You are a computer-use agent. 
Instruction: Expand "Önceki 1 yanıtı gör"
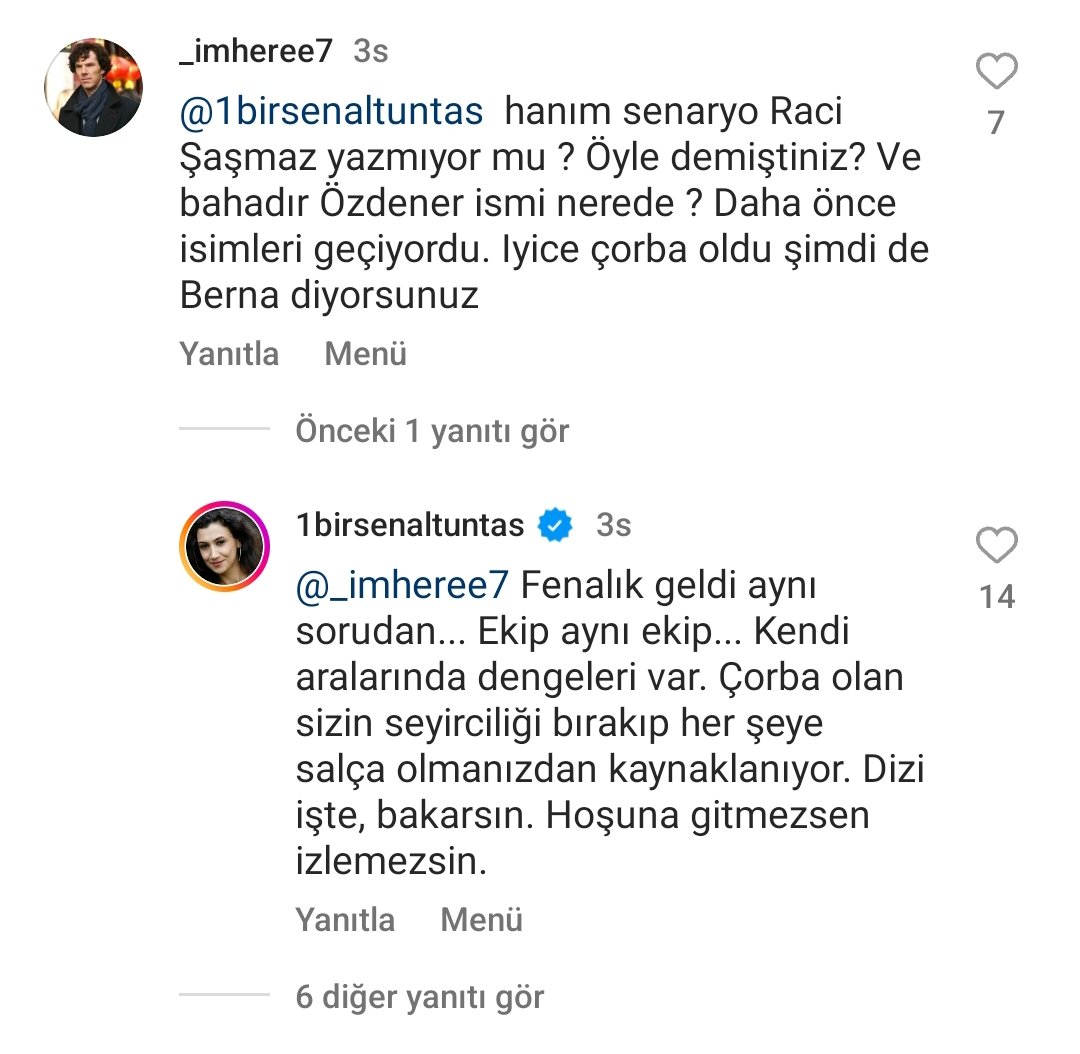coord(433,431)
